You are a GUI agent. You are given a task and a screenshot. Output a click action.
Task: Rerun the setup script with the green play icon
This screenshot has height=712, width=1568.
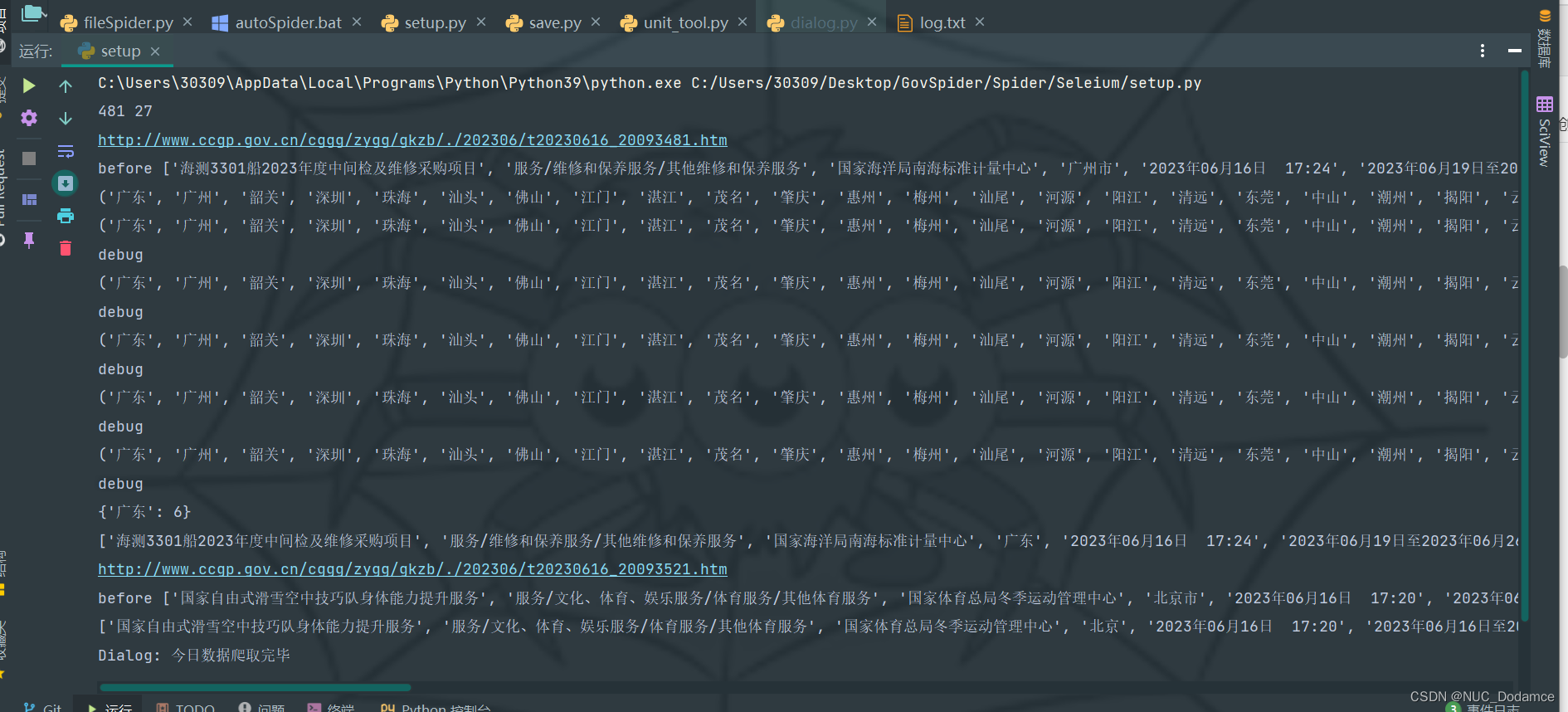coord(29,85)
